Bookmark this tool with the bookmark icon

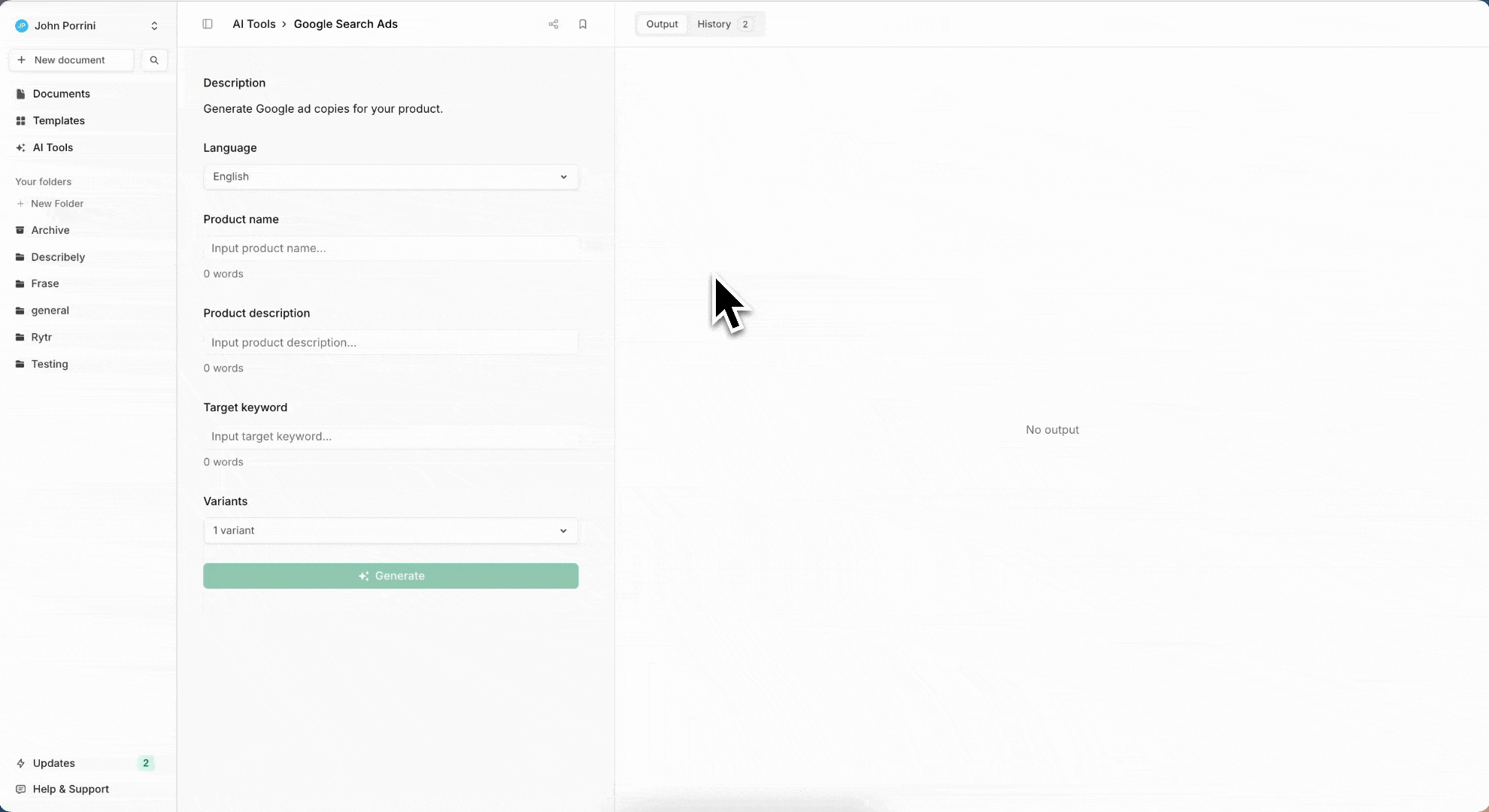583,24
